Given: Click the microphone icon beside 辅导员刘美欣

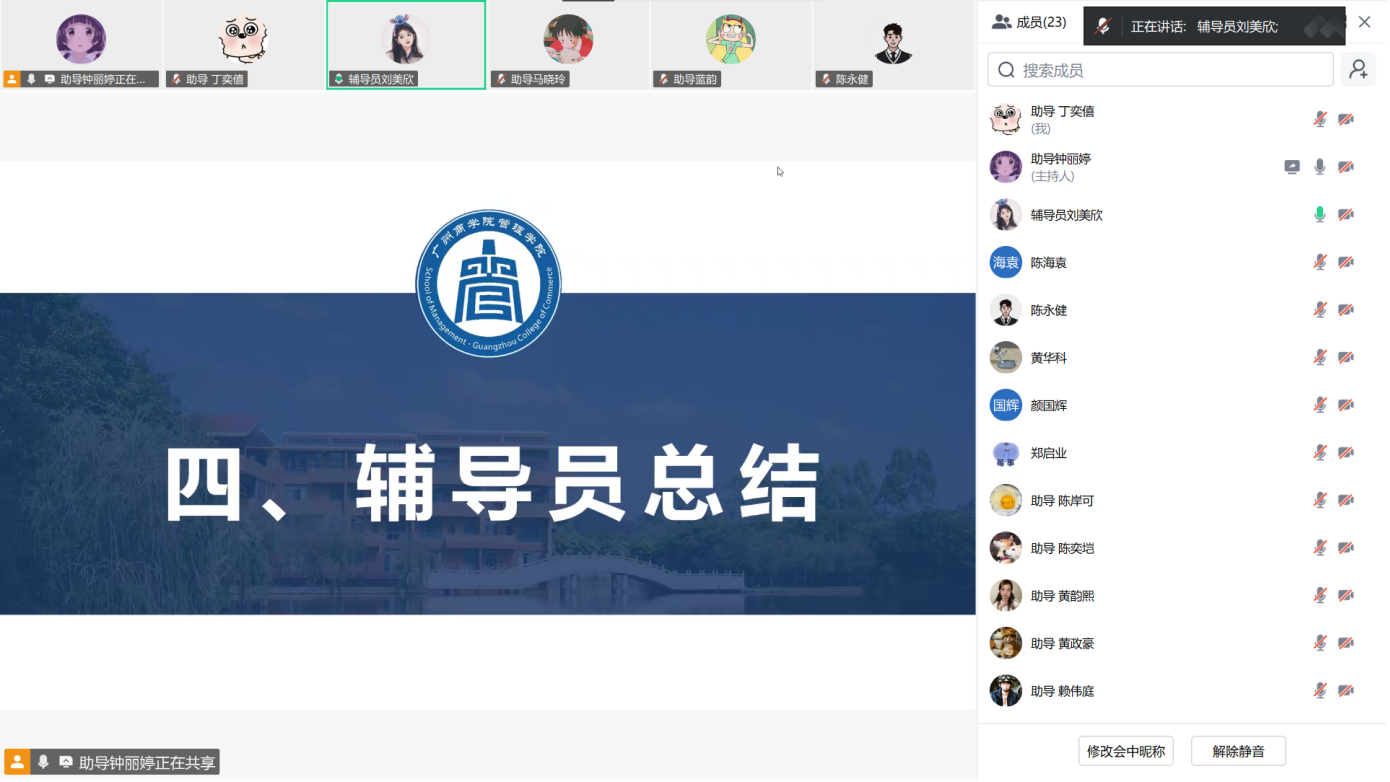Looking at the screenshot, I should click(1319, 214).
